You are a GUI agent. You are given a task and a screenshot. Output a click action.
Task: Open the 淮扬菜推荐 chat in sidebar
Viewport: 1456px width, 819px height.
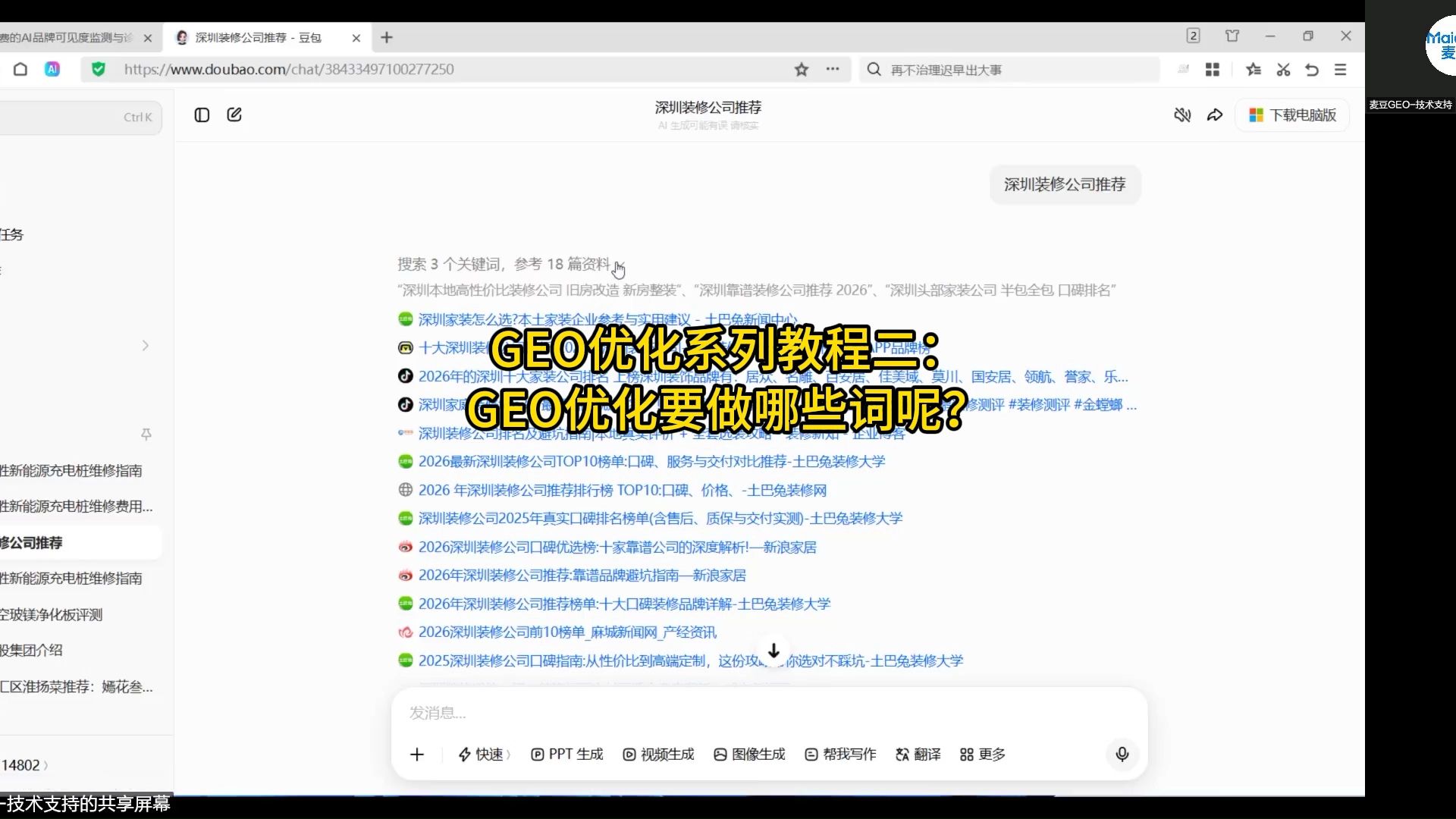[x=77, y=687]
